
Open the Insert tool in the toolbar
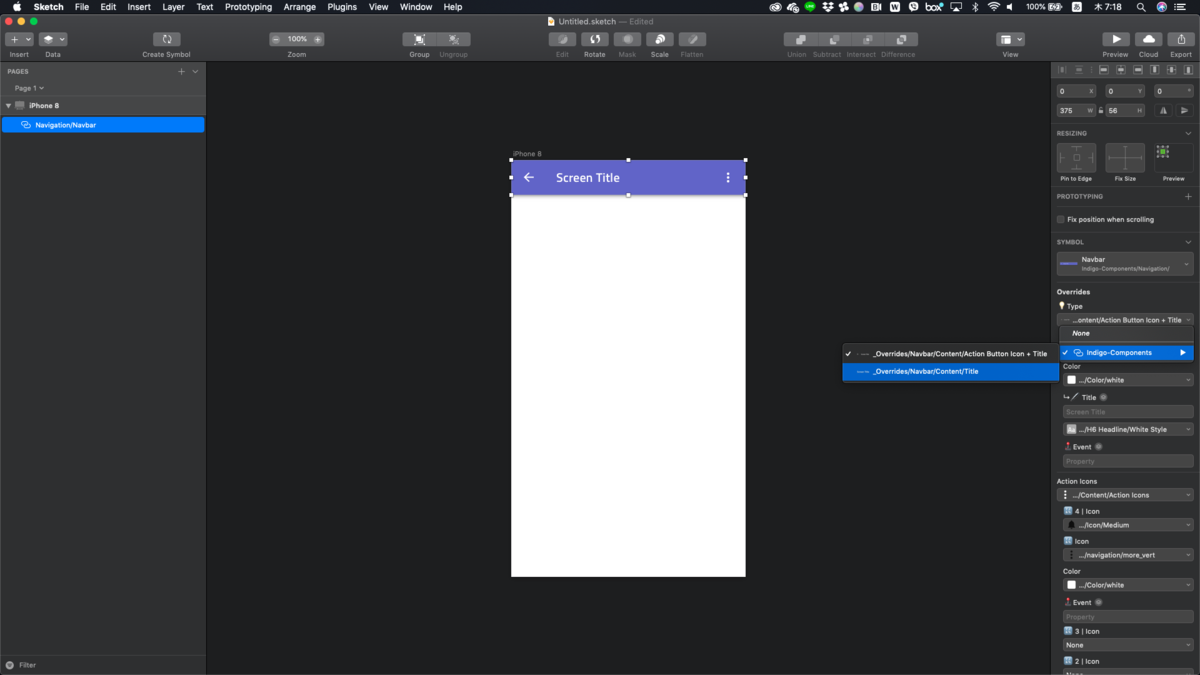tap(19, 39)
